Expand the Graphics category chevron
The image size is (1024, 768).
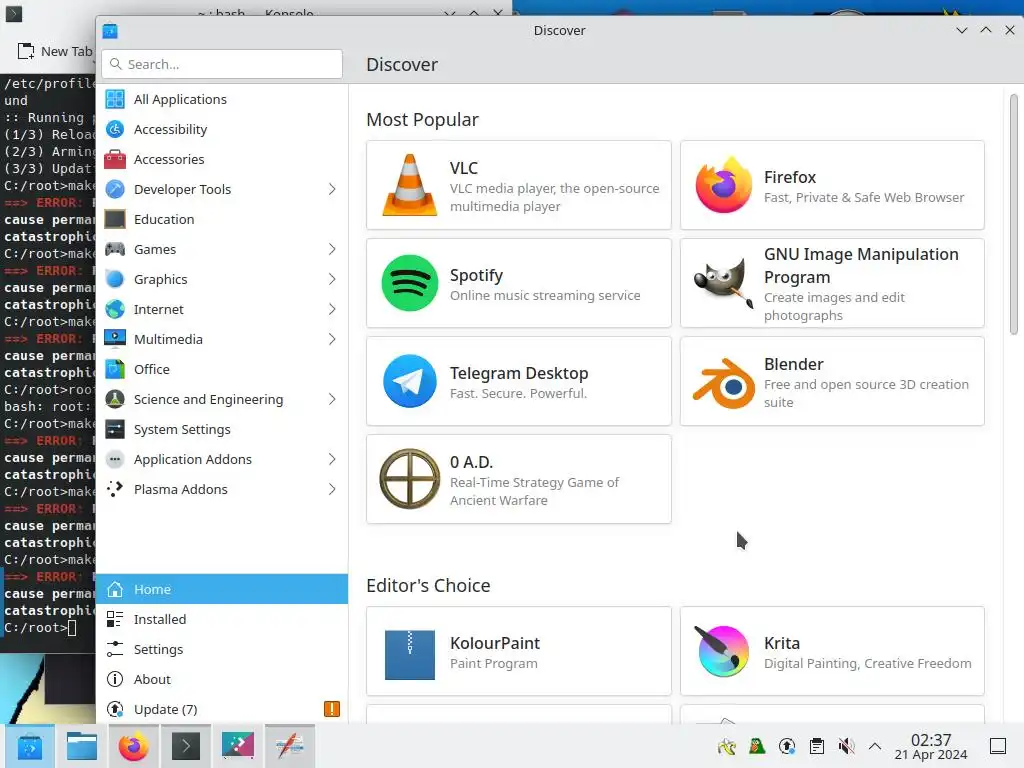332,280
